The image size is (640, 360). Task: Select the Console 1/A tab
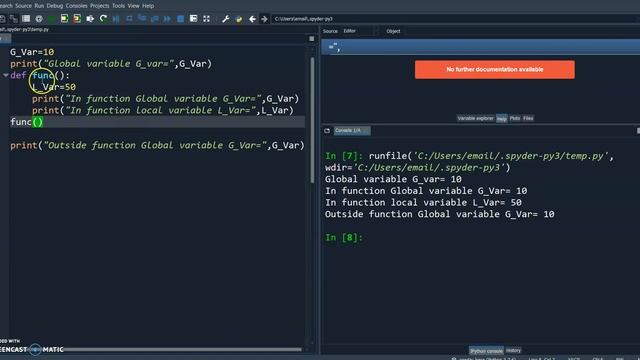pos(352,131)
